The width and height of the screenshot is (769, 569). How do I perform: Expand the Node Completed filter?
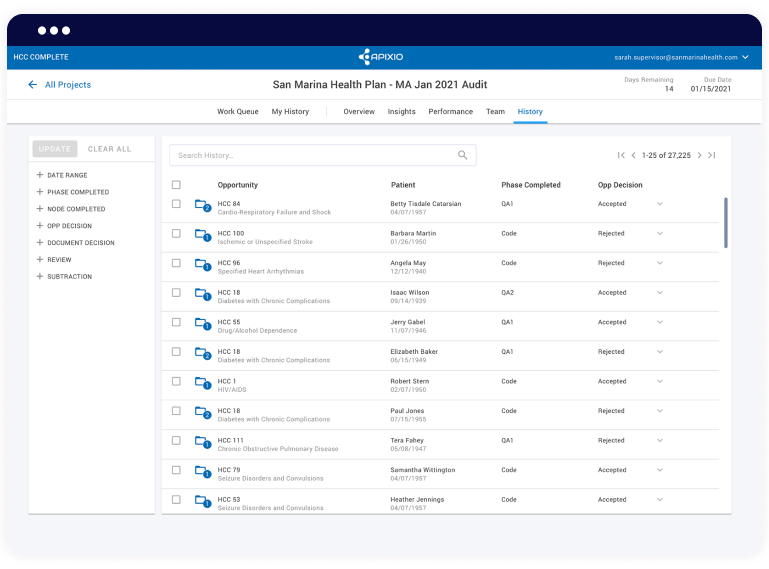pyautogui.click(x=71, y=209)
